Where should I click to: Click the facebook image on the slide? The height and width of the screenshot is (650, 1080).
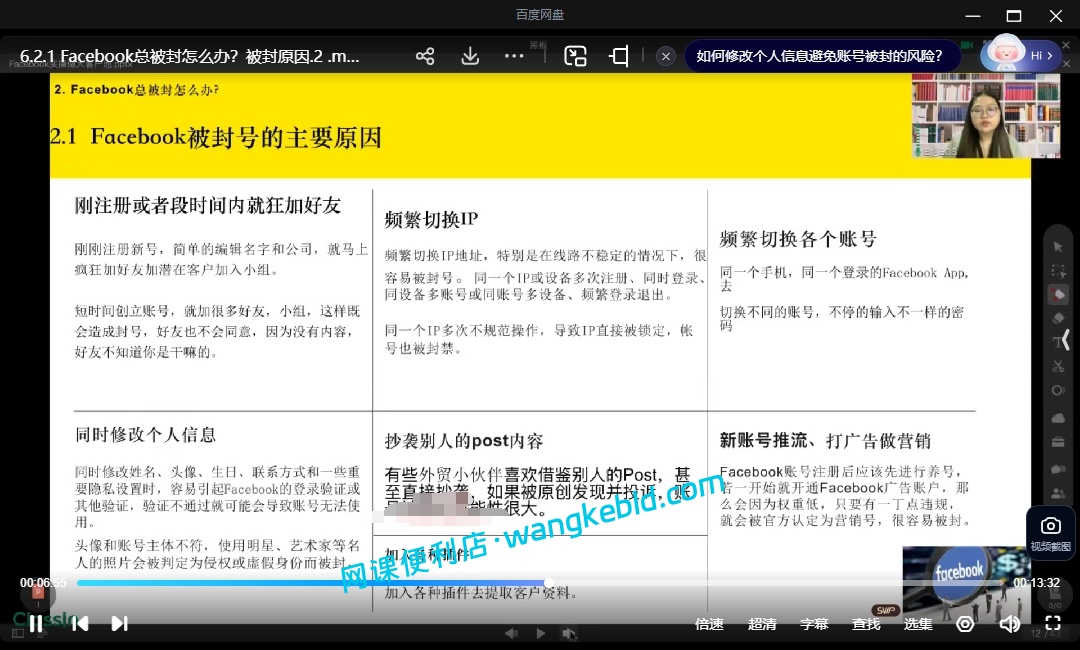[966, 584]
